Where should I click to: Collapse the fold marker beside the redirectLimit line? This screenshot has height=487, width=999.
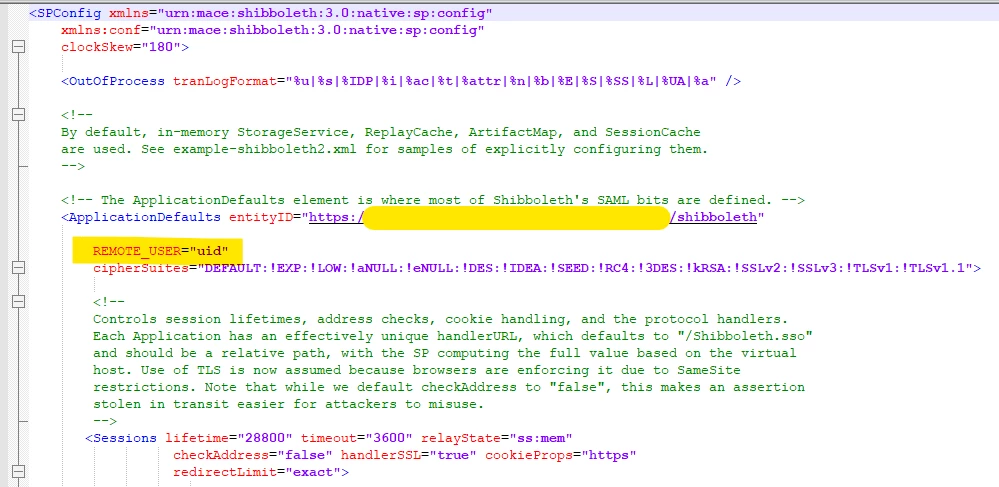[18, 472]
